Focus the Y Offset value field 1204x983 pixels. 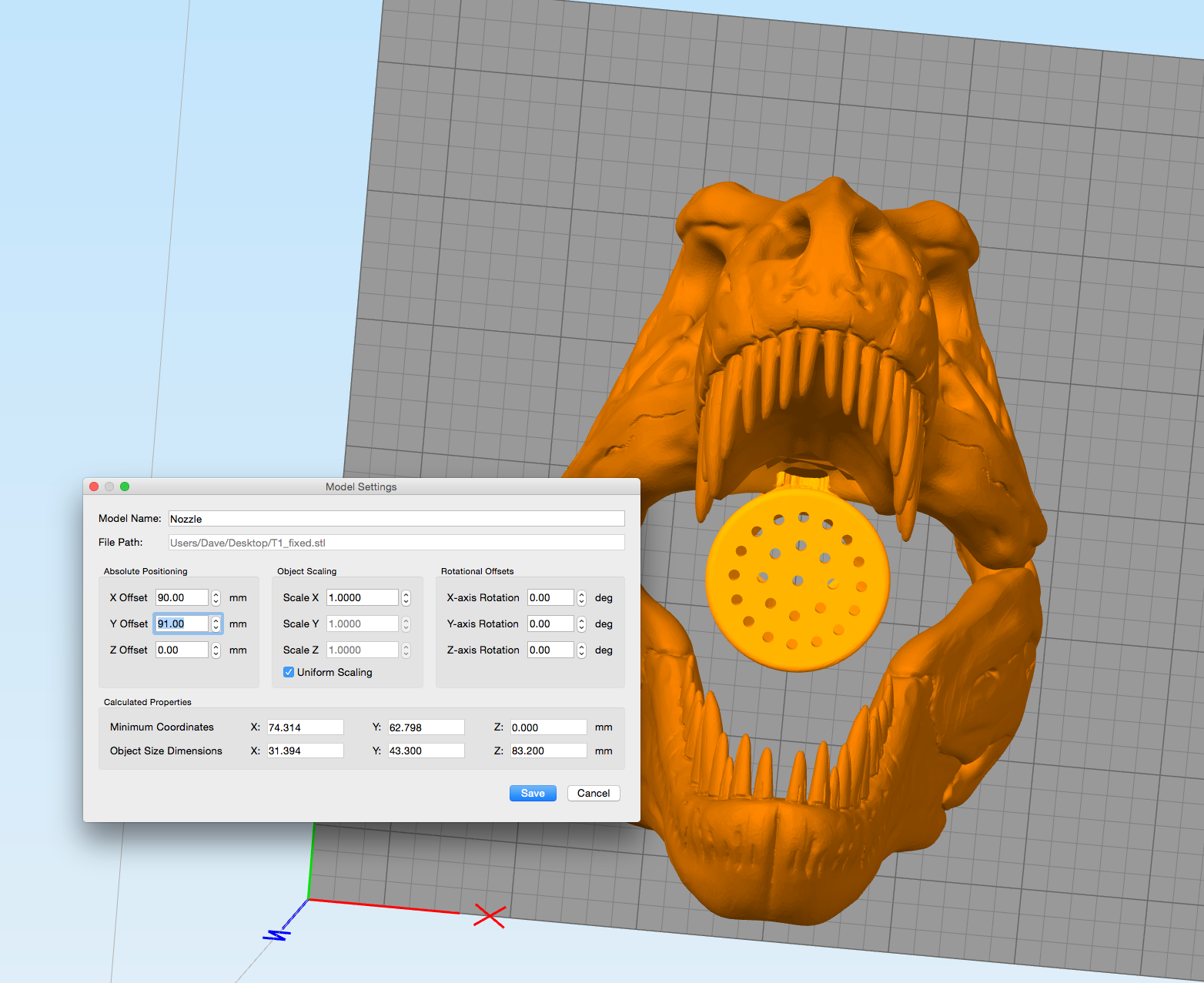click(182, 624)
